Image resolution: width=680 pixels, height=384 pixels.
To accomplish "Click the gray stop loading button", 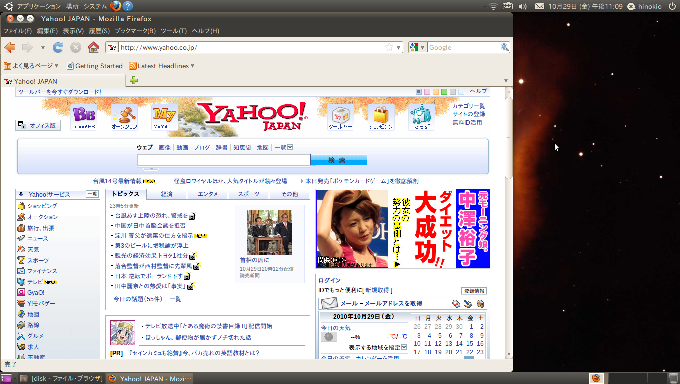I will pos(75,47).
